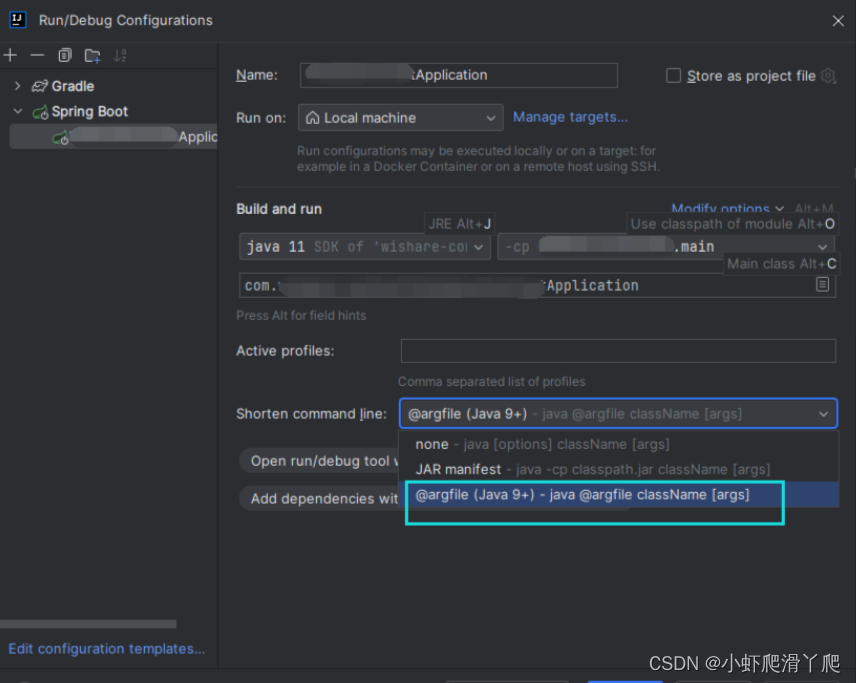
Task: Expand the Gradle tree node
Action: [x=17, y=86]
